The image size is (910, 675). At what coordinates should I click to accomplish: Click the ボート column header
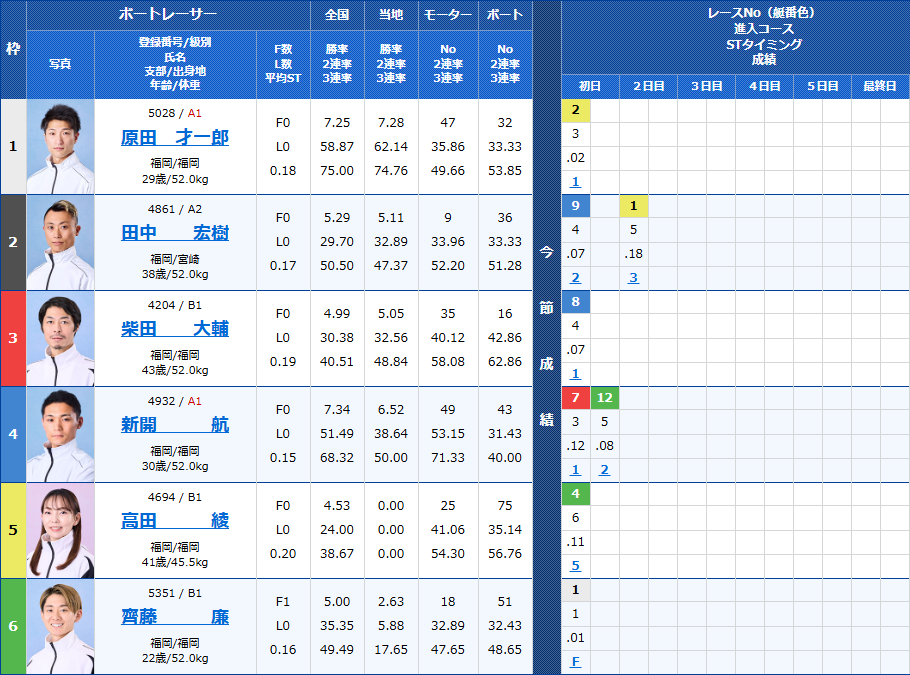click(x=505, y=15)
